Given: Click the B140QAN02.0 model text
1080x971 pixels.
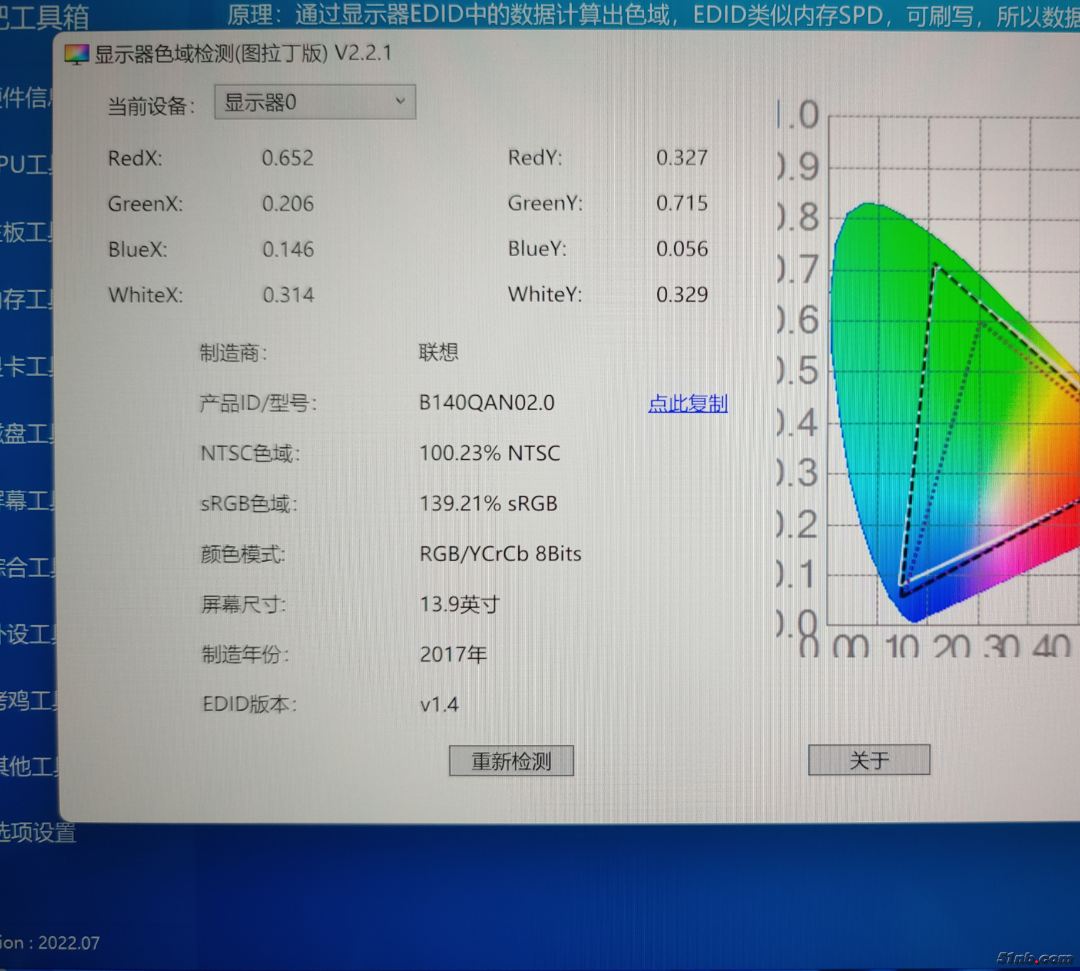Looking at the screenshot, I should (486, 403).
